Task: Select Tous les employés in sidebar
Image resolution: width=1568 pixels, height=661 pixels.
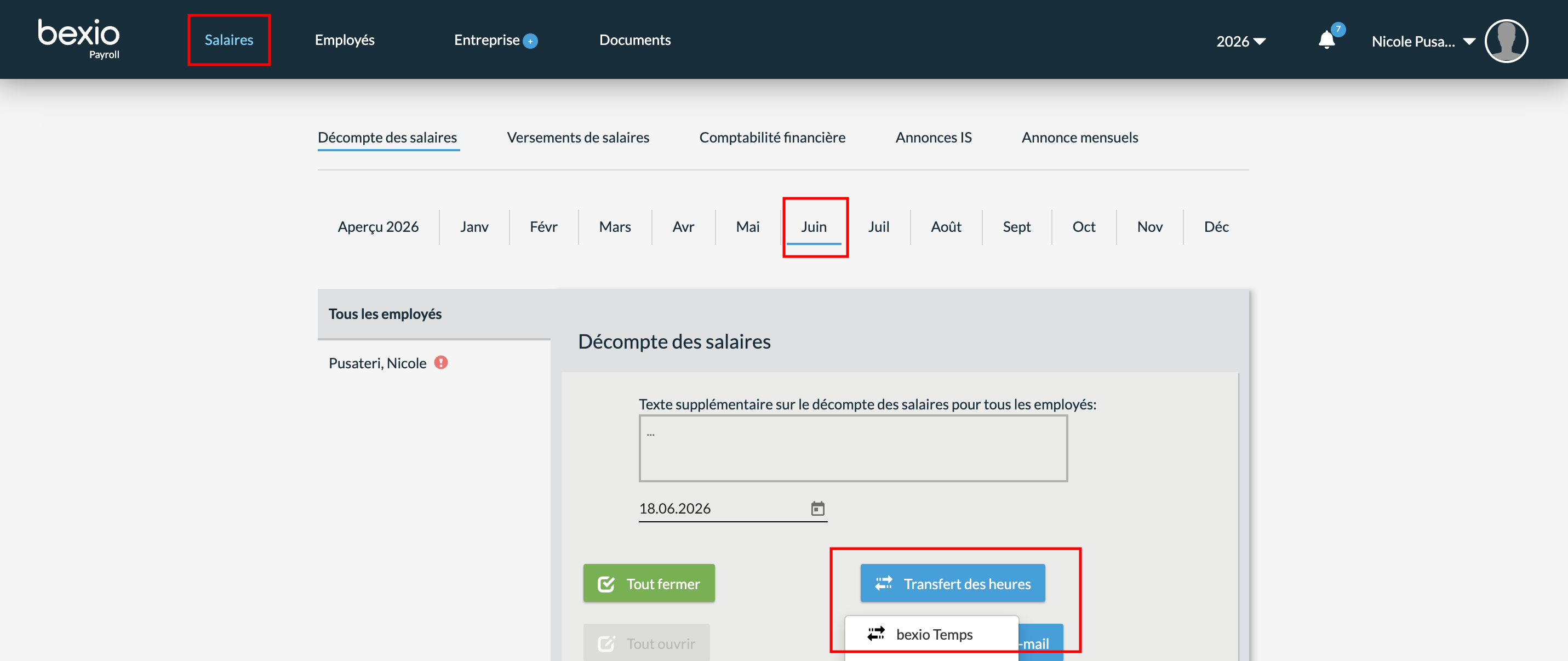Action: 433,314
